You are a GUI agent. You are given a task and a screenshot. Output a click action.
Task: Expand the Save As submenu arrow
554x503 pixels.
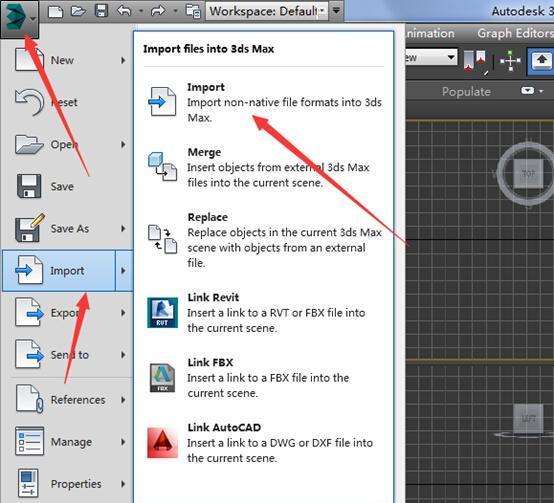(123, 229)
